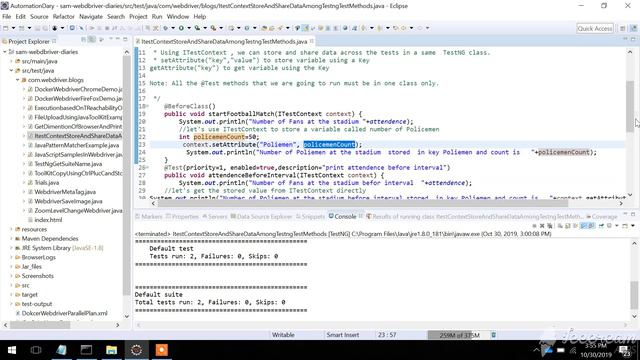This screenshot has height=360, width=640.
Task: Minimize the Project Explorer view
Action: click(x=118, y=39)
